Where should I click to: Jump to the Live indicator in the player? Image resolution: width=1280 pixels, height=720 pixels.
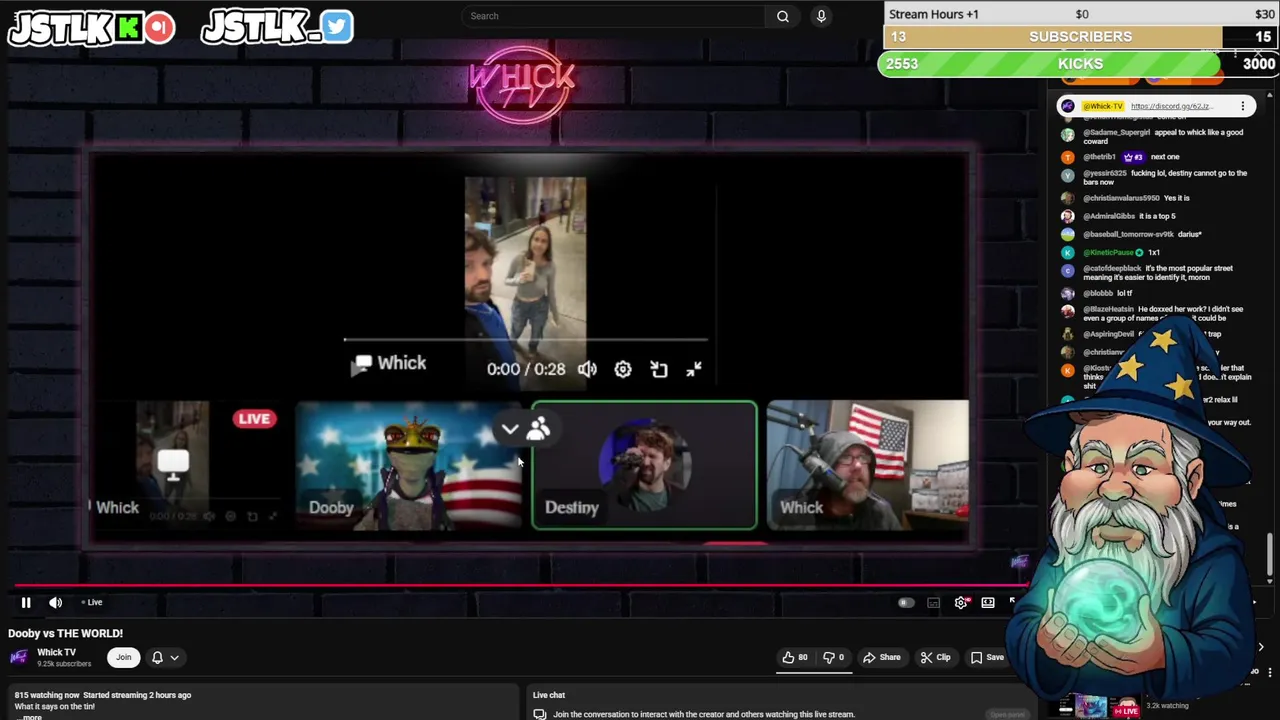(x=93, y=602)
